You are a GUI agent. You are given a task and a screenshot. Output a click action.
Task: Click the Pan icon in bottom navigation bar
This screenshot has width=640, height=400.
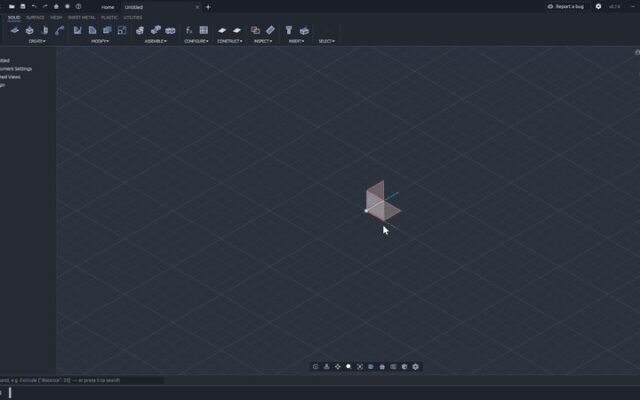point(338,367)
